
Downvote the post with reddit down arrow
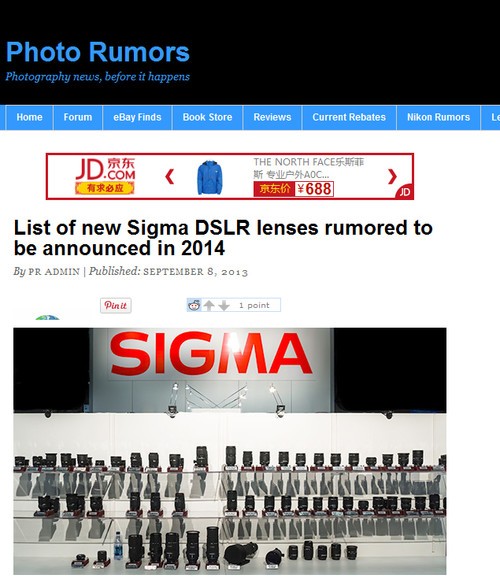tap(224, 306)
